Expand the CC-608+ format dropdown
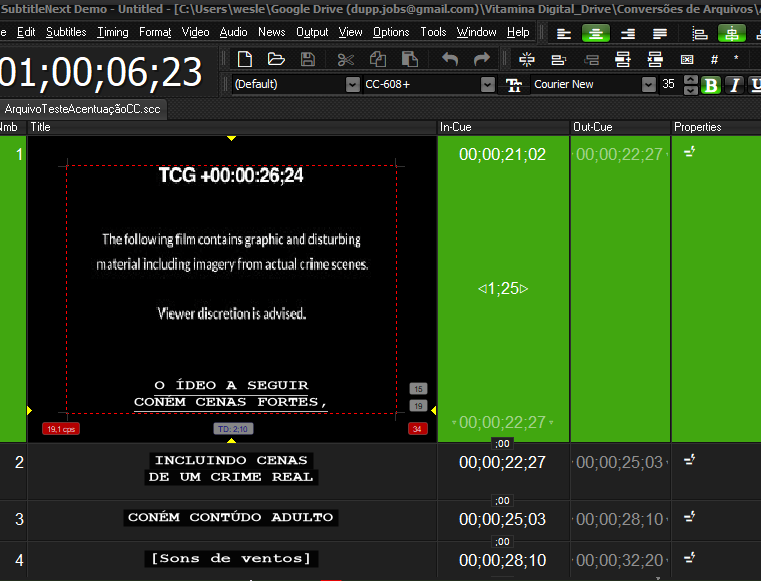The width and height of the screenshot is (761, 581). tap(488, 84)
